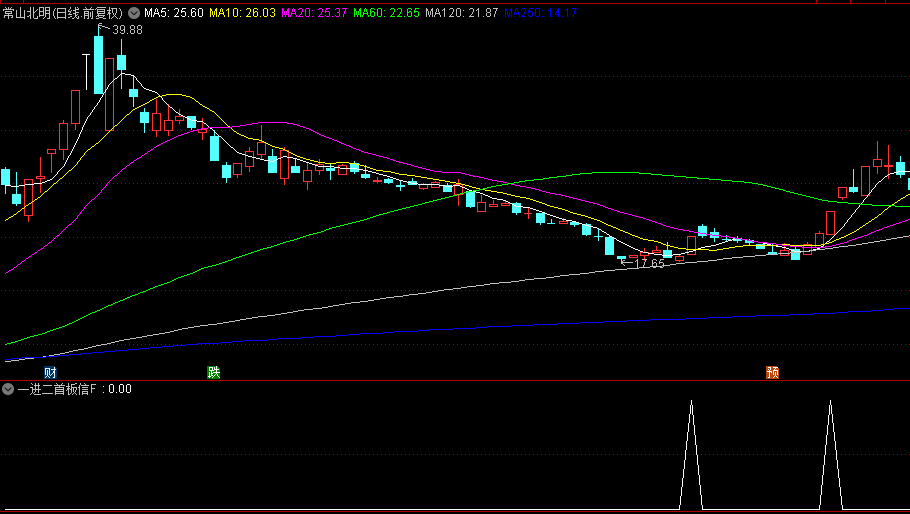This screenshot has width=910, height=514.
Task: Click the yellow MA10: 26.03 label
Action: (242, 13)
